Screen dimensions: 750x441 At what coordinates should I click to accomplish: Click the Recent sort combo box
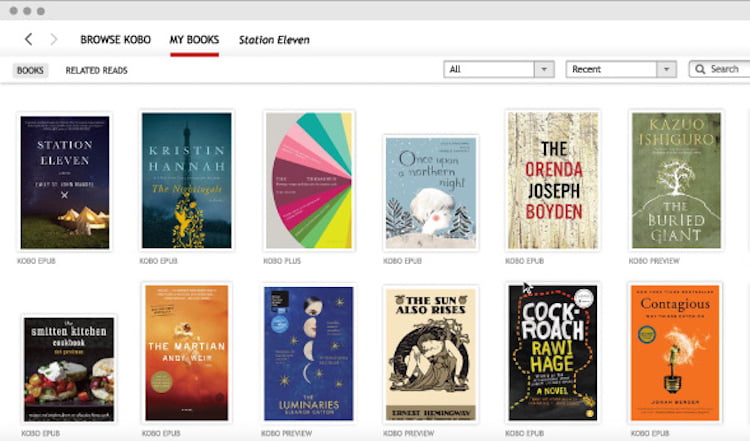pyautogui.click(x=621, y=69)
